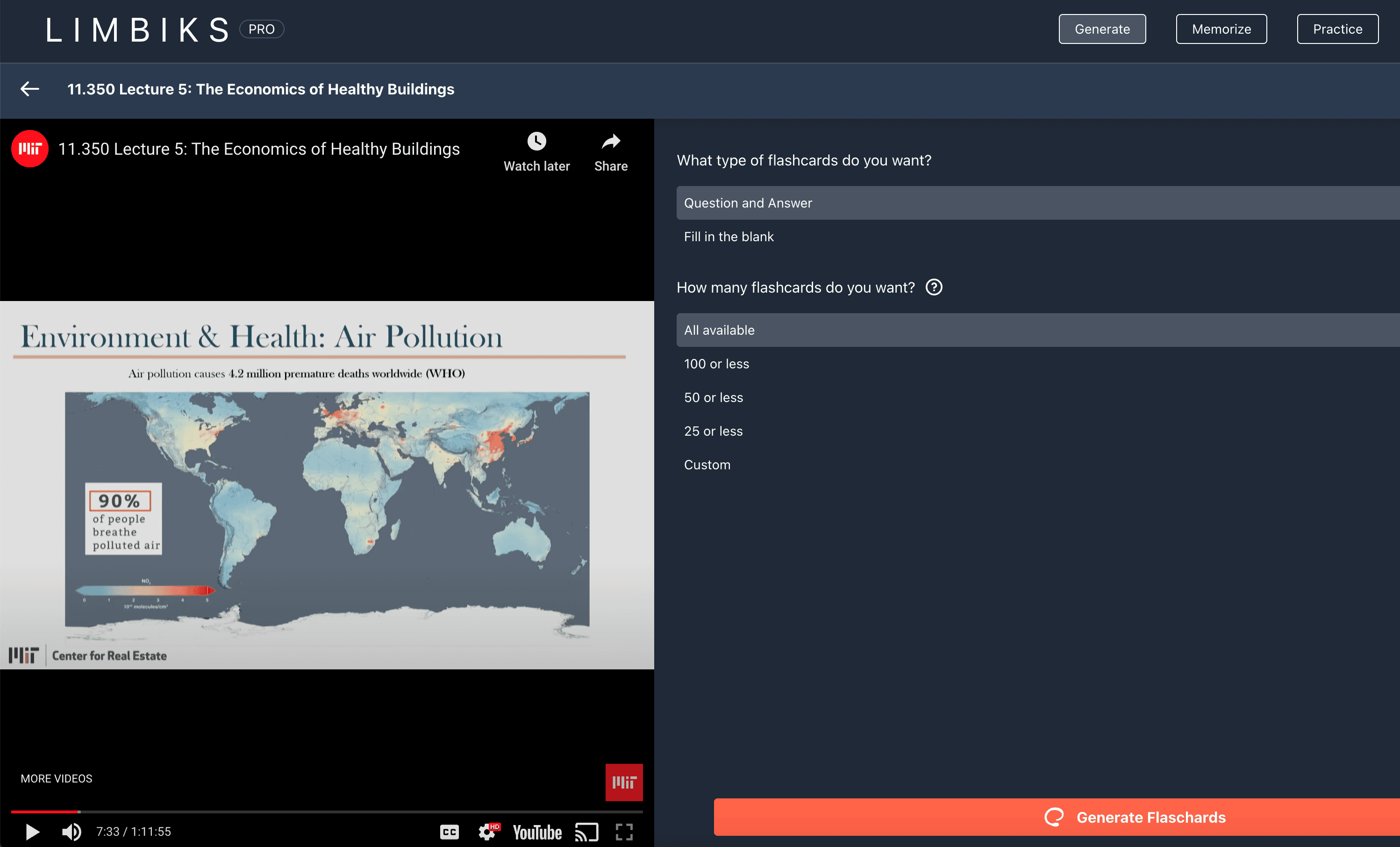Switch to the Memorize section

click(x=1221, y=29)
